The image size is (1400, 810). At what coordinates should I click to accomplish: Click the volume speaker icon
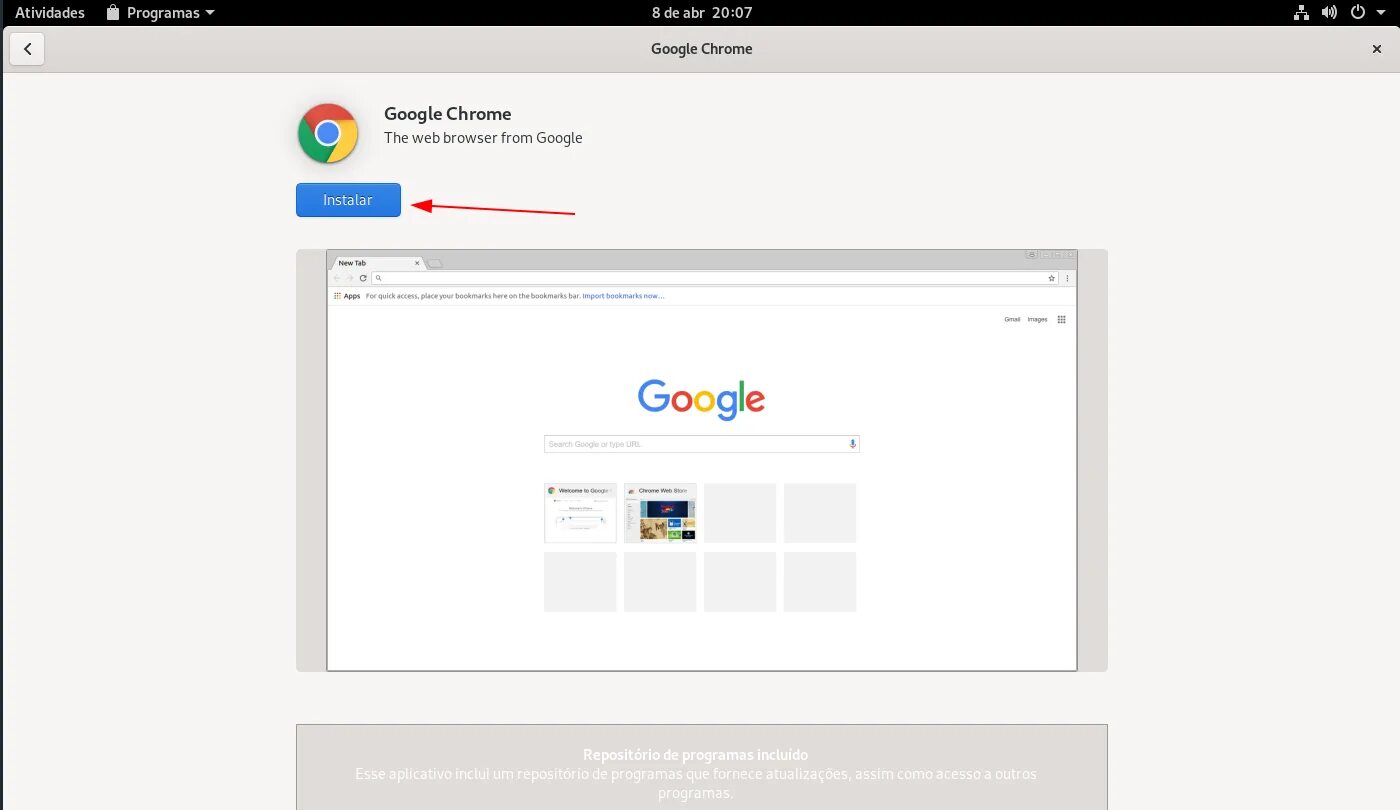(1329, 13)
